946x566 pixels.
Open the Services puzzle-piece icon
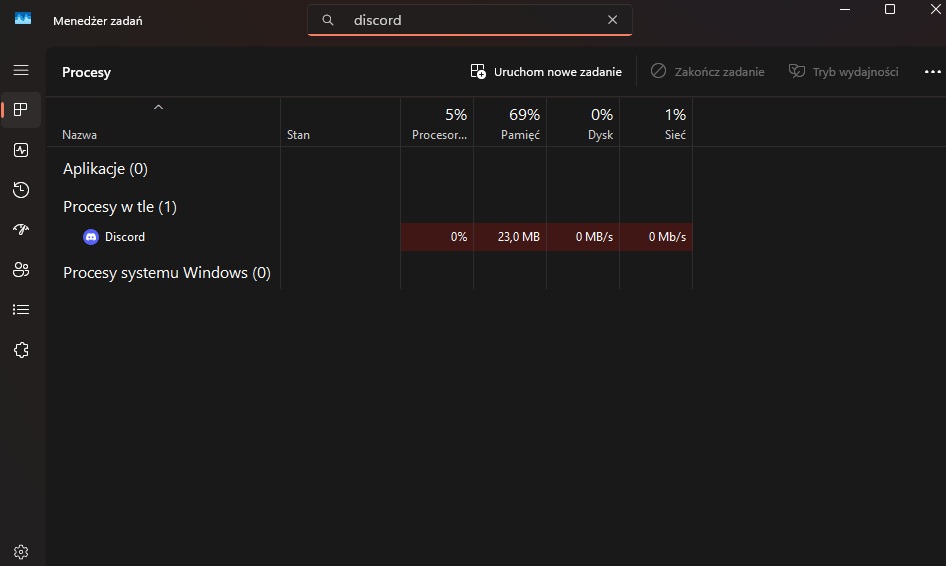click(x=21, y=350)
